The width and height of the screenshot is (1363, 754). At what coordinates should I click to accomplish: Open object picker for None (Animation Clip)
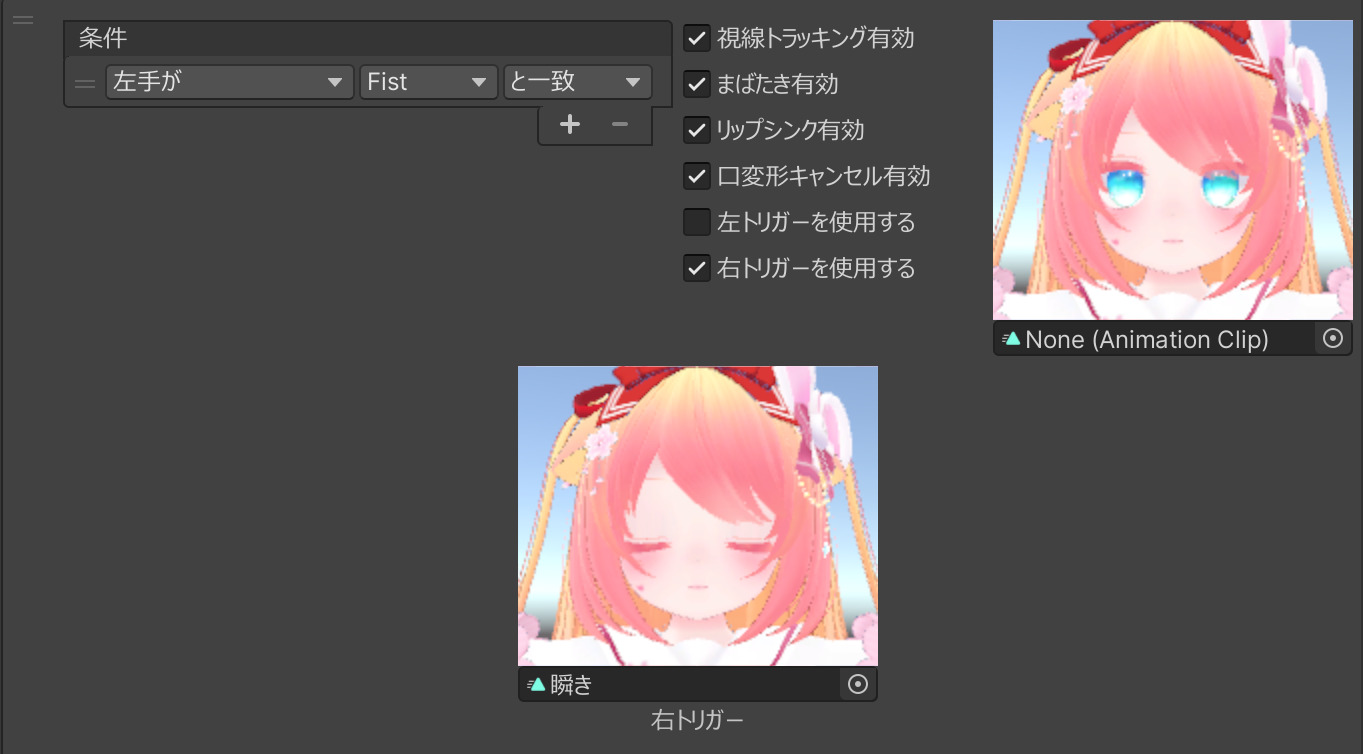pos(1333,339)
